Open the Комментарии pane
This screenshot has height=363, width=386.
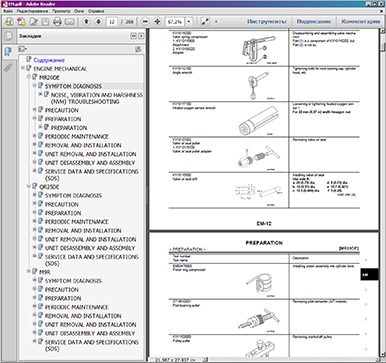click(x=361, y=21)
